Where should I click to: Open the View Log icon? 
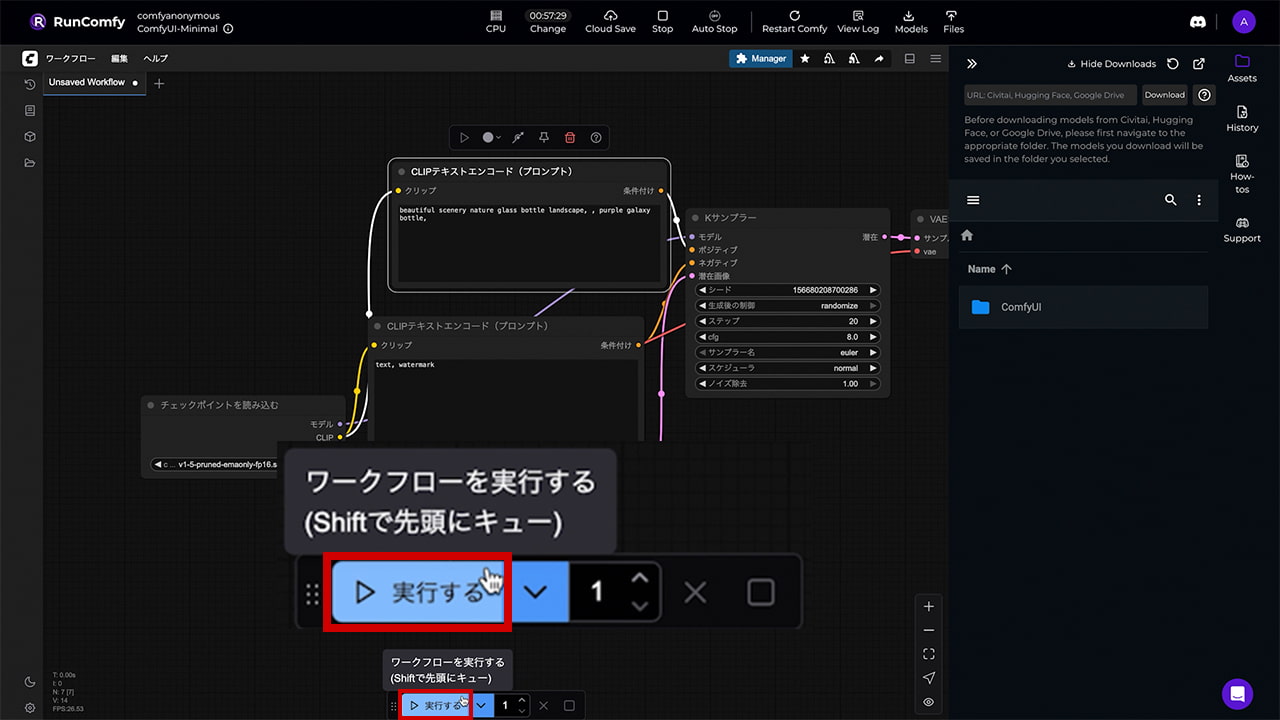coord(858,17)
